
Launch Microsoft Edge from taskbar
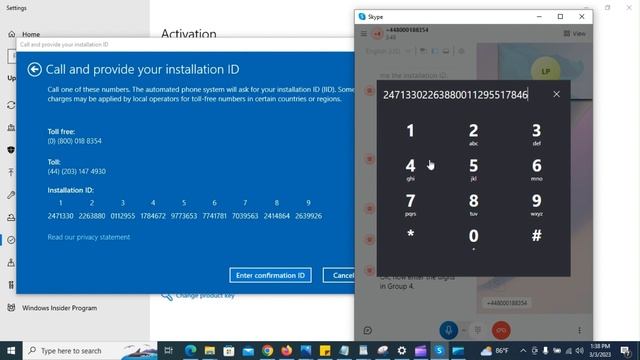(190, 351)
